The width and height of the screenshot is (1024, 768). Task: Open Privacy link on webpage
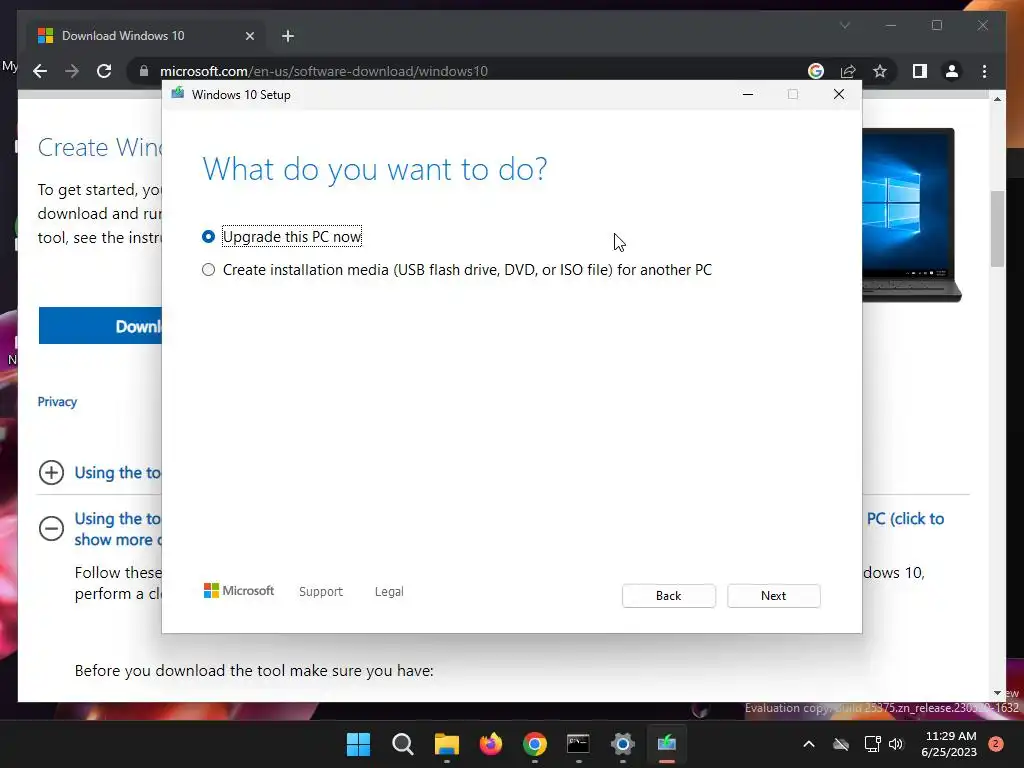coord(57,402)
